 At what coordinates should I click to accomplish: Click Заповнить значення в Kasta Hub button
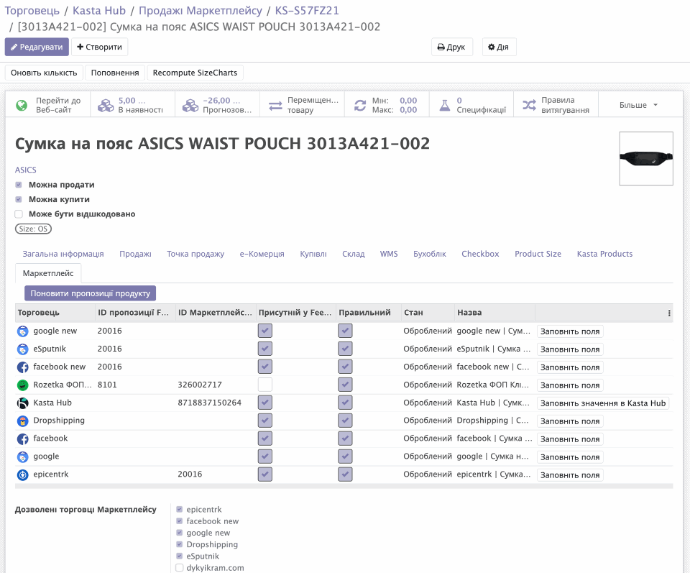[x=603, y=403]
